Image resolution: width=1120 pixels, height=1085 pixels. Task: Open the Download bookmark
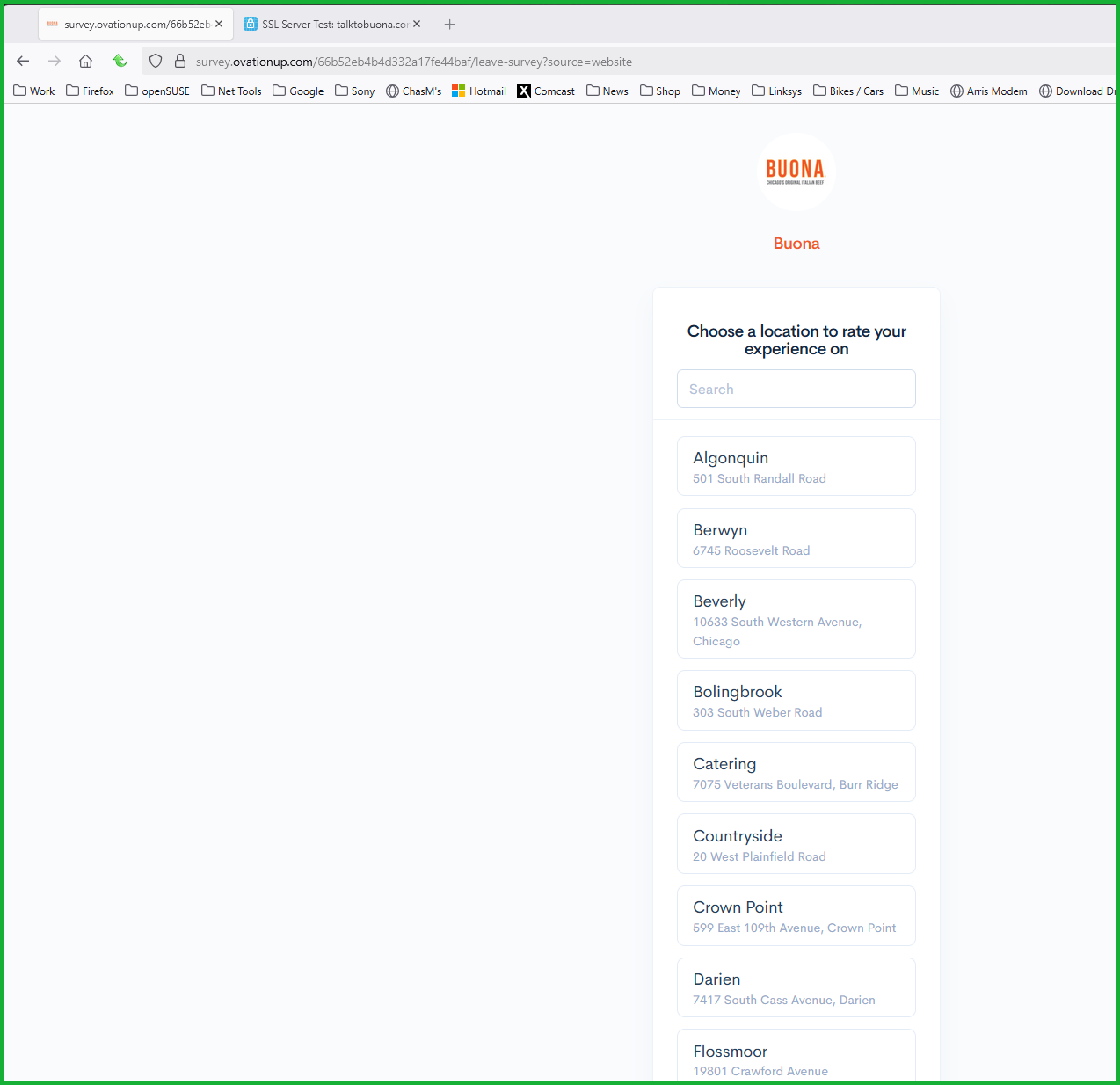1078,91
